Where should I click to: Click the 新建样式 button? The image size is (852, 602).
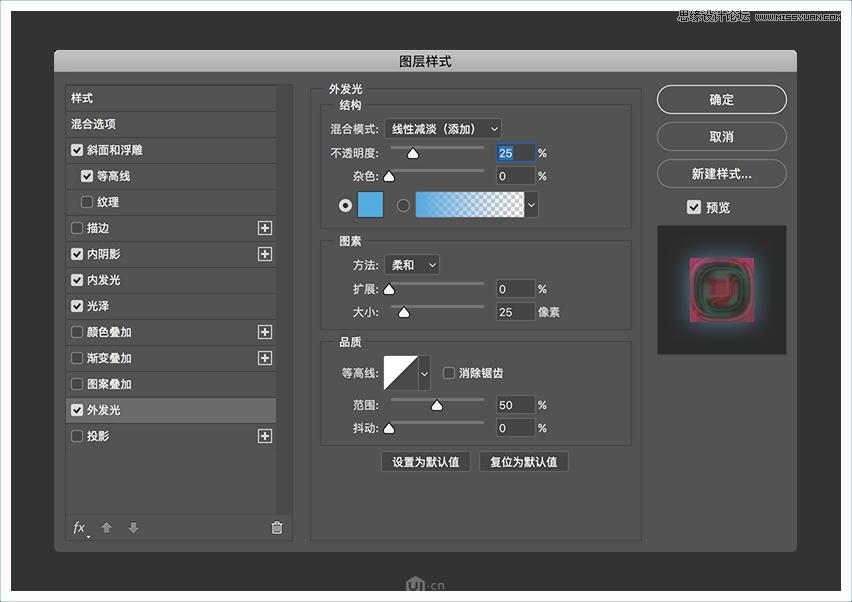720,173
